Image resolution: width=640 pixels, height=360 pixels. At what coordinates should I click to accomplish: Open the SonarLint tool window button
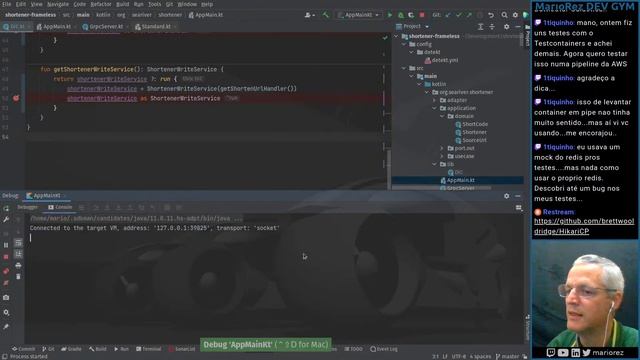pos(182,349)
